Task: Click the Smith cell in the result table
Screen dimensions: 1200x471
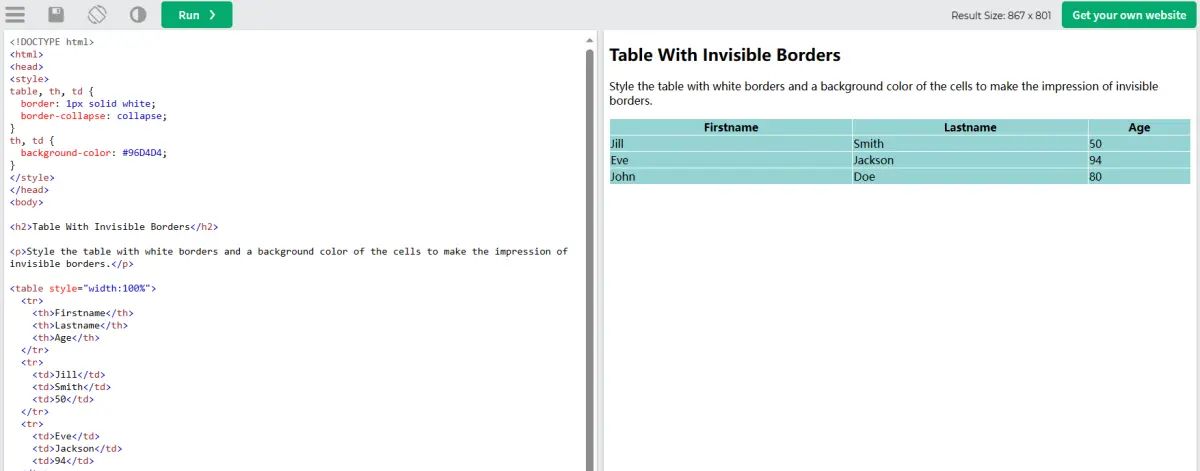Action: (x=868, y=144)
